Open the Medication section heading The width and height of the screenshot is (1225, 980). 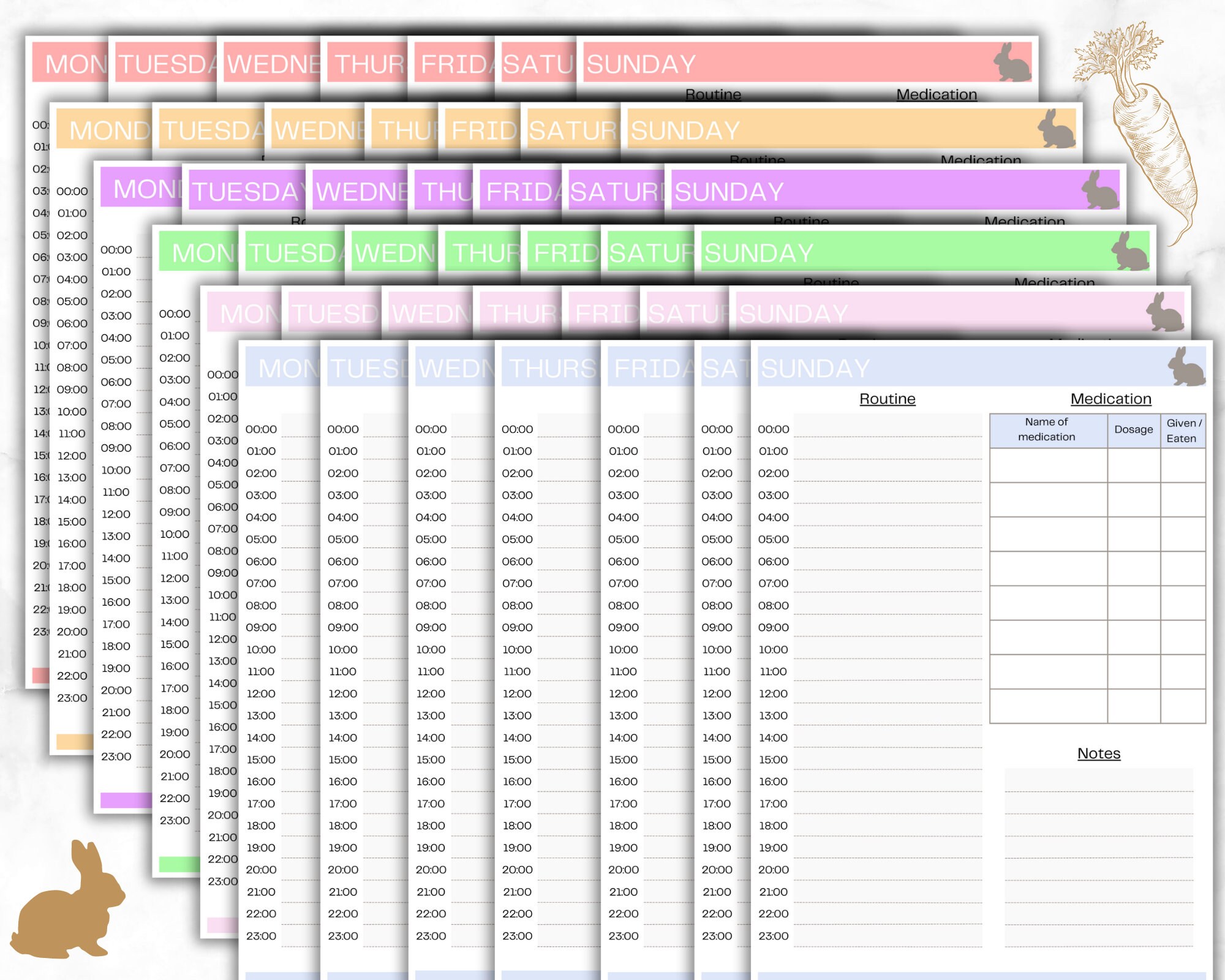click(1110, 398)
